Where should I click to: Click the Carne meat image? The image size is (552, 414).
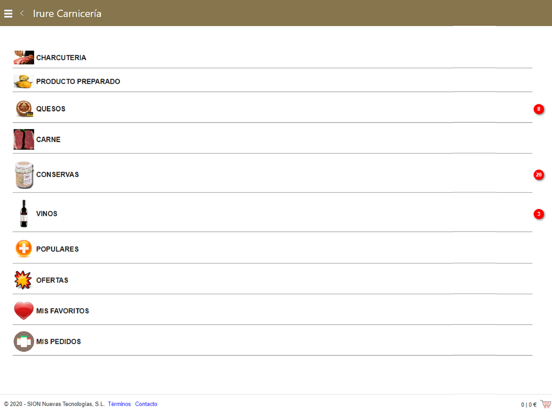(x=24, y=139)
